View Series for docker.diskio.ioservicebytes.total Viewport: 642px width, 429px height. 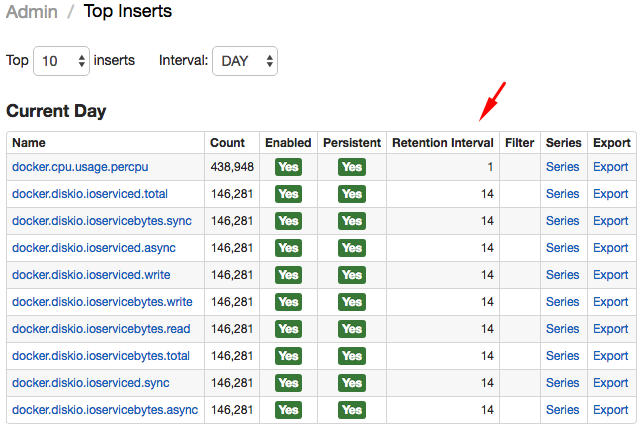click(x=563, y=356)
